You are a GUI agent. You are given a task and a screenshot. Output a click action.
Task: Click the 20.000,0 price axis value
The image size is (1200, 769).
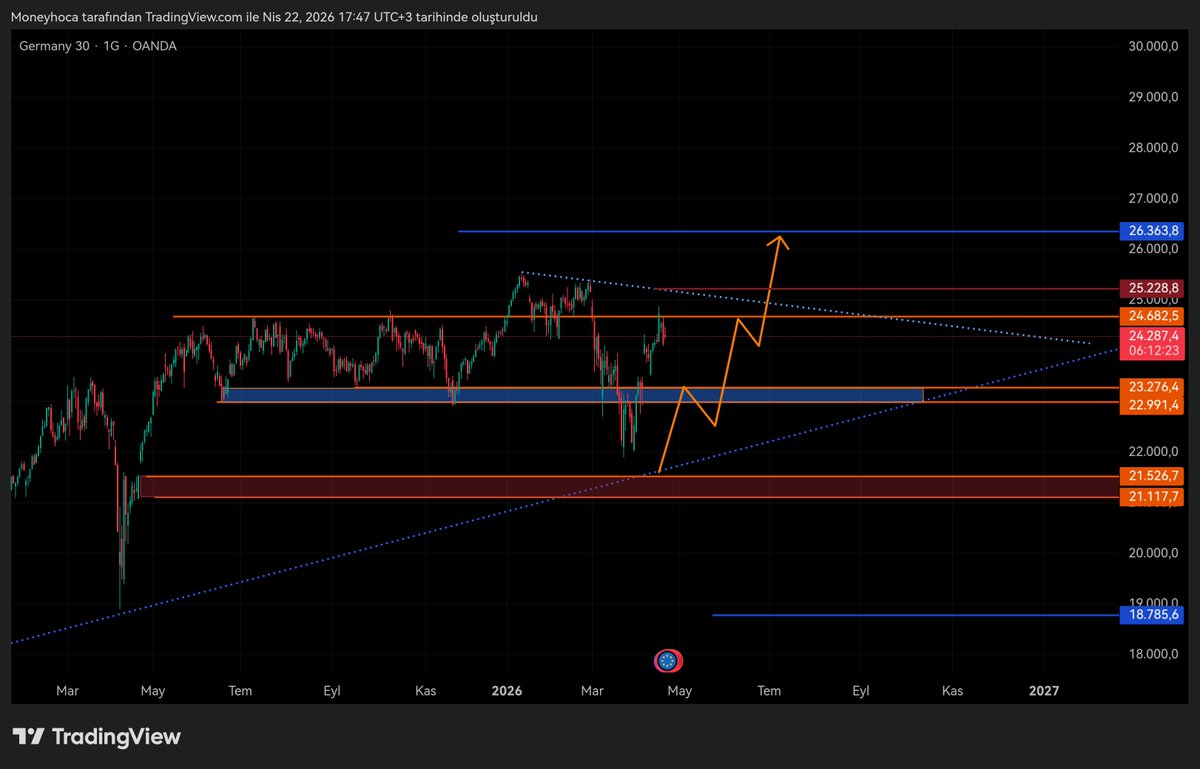coord(1153,553)
